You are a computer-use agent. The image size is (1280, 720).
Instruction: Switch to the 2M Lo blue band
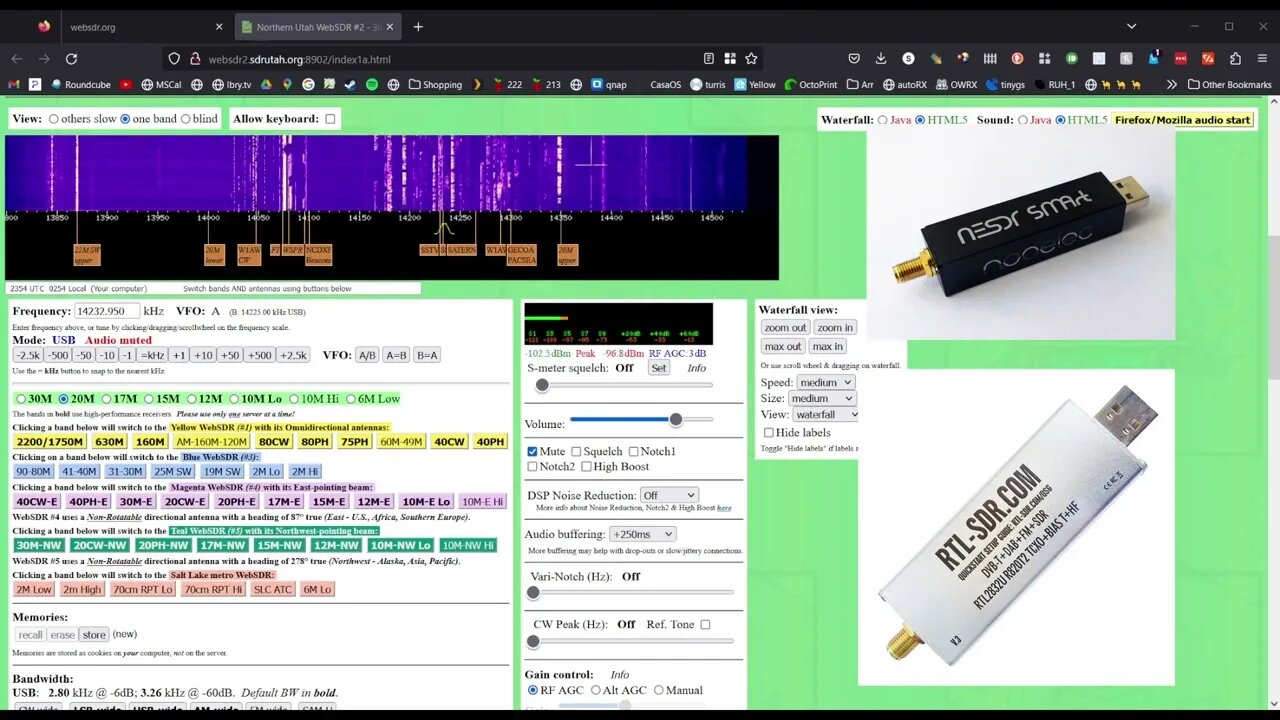266,471
